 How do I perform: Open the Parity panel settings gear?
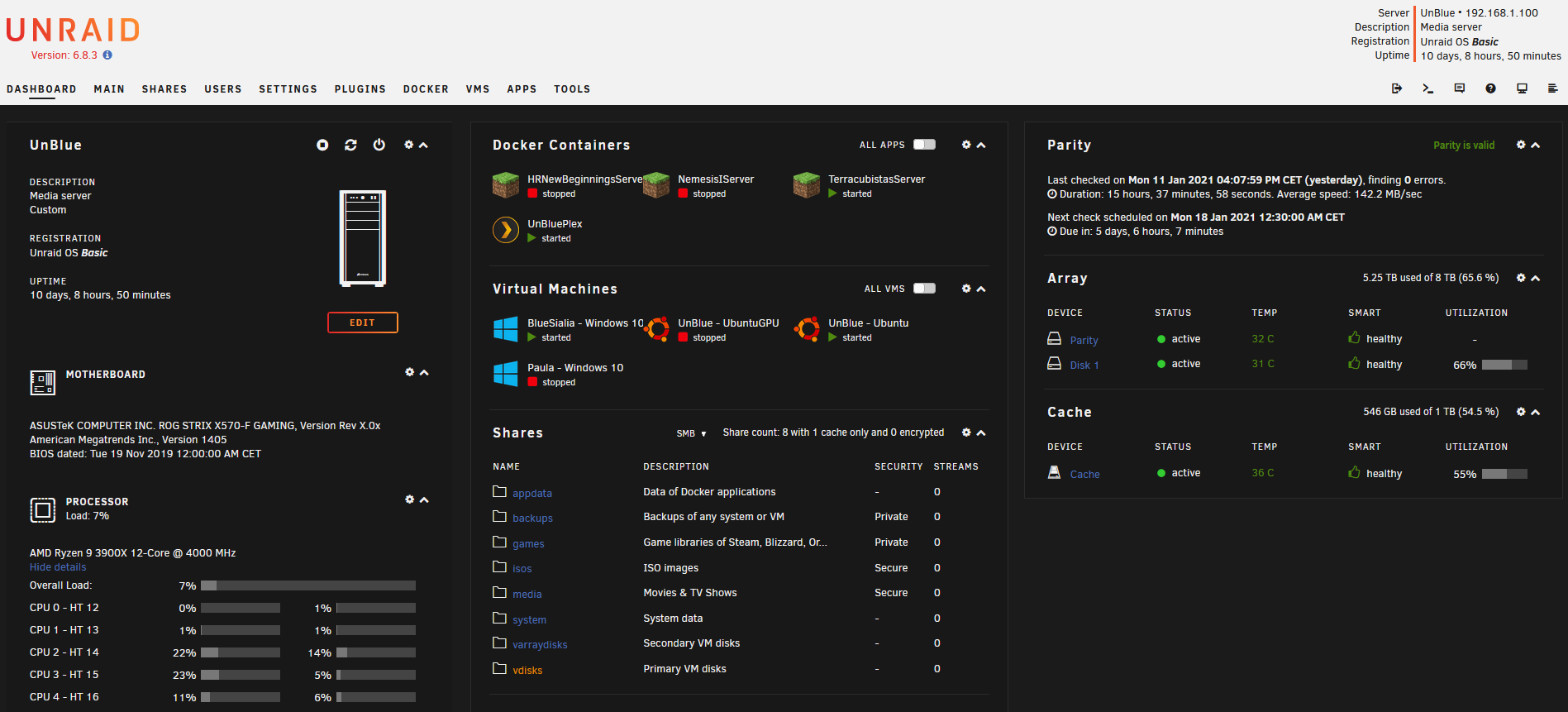1521,145
